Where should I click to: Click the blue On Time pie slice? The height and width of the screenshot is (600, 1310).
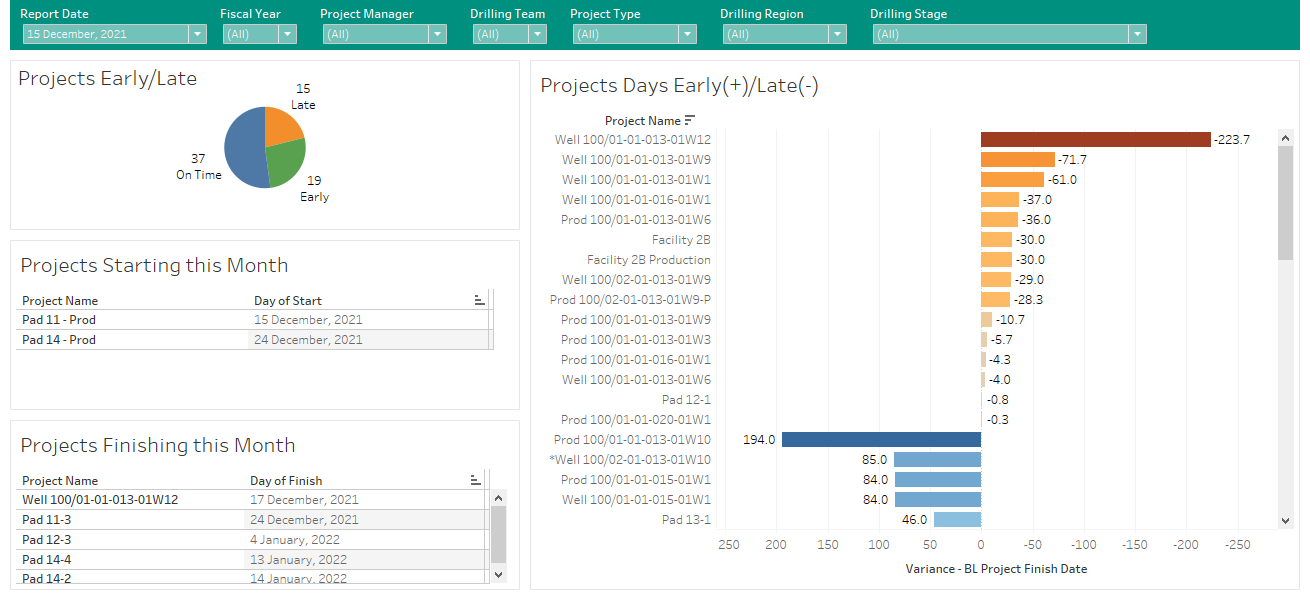tap(243, 150)
